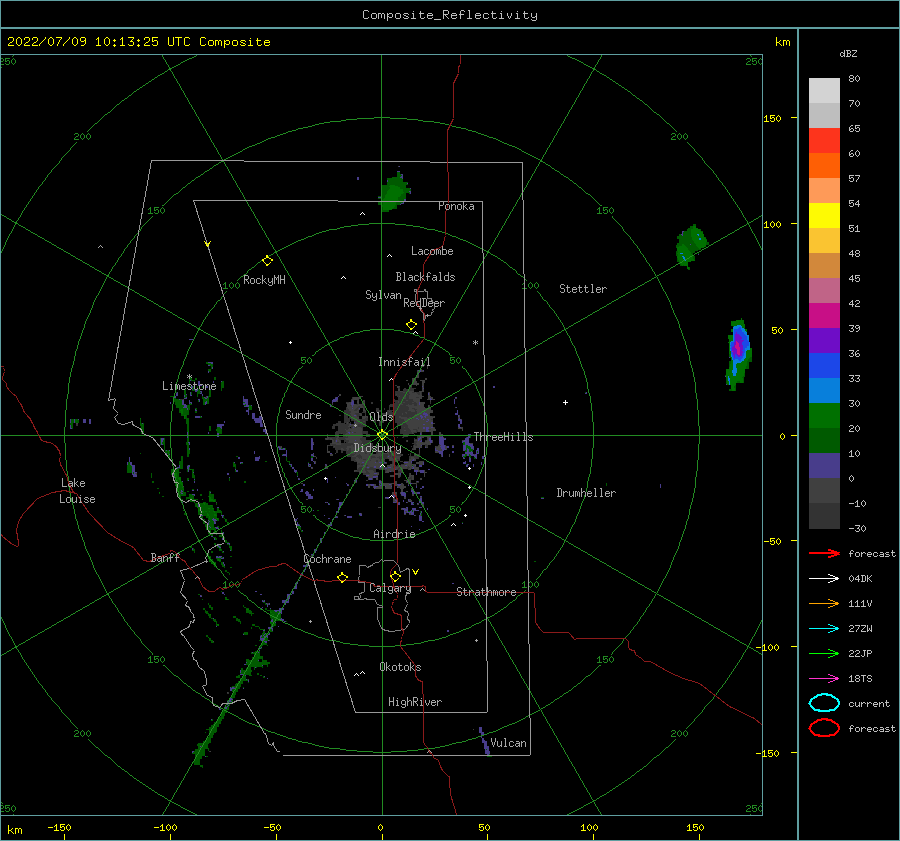Click the yellow diamond marker above RockyMH
The height and width of the screenshot is (841, 900).
pyautogui.click(x=267, y=261)
